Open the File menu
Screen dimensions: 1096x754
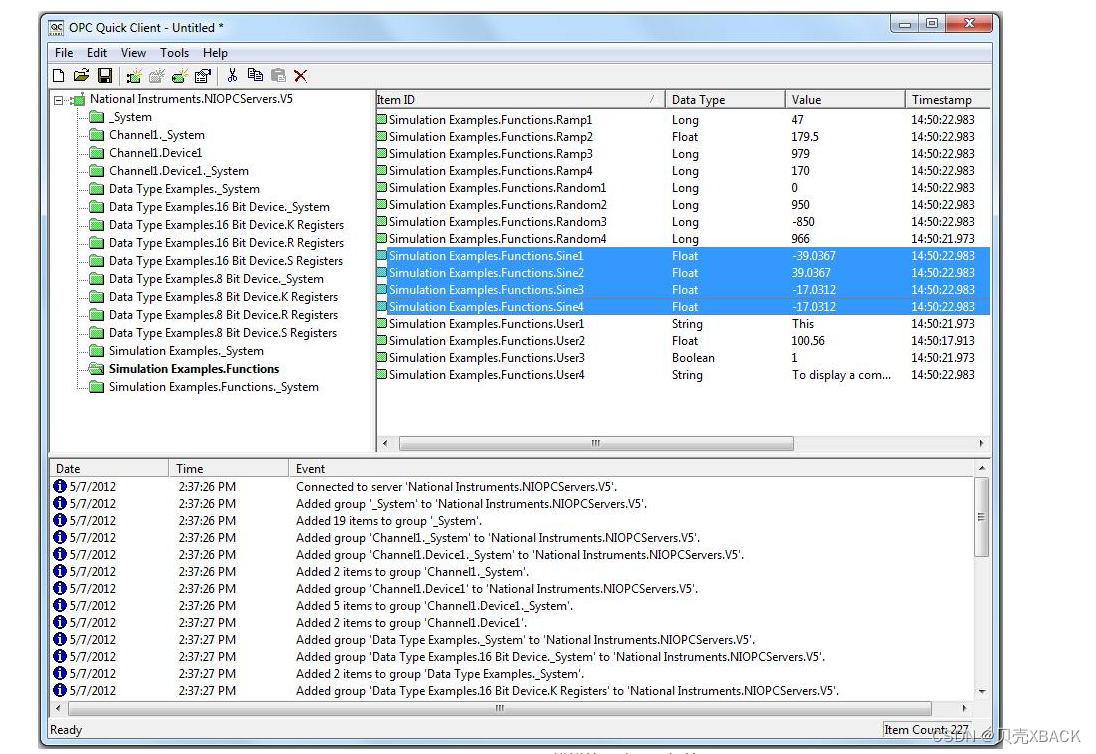(64, 53)
